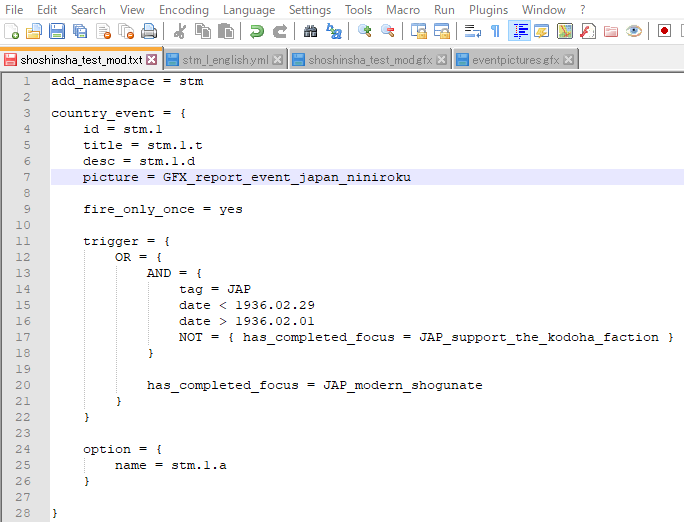Paste using the clipboard icon
Viewport: 684px width, 522px height.
(226, 31)
